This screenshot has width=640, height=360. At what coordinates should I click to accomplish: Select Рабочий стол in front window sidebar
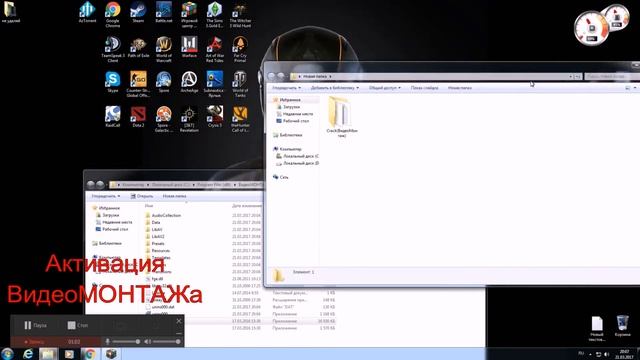click(x=293, y=121)
